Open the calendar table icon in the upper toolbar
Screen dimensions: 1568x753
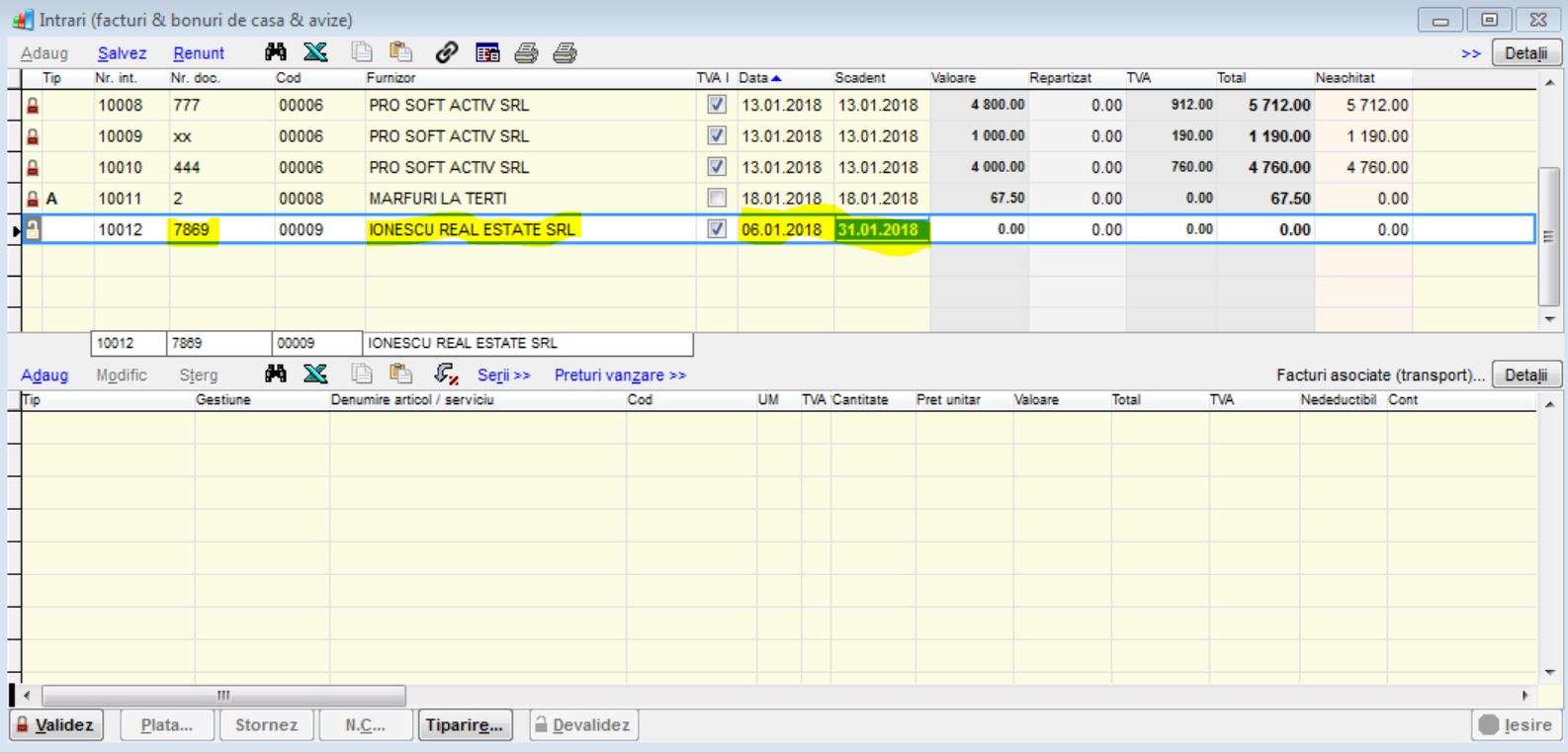tap(487, 52)
